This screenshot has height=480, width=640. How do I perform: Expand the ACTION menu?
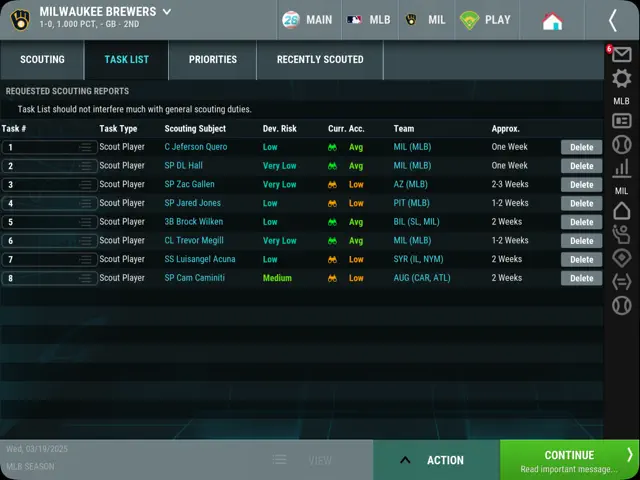pyautogui.click(x=436, y=460)
